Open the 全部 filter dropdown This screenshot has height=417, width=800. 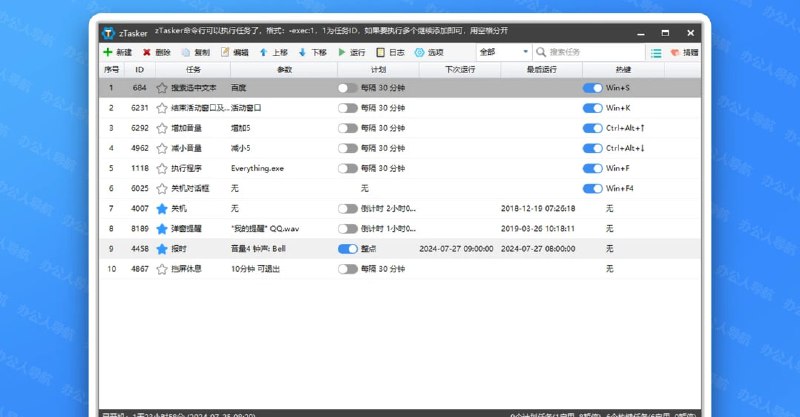[x=503, y=52]
